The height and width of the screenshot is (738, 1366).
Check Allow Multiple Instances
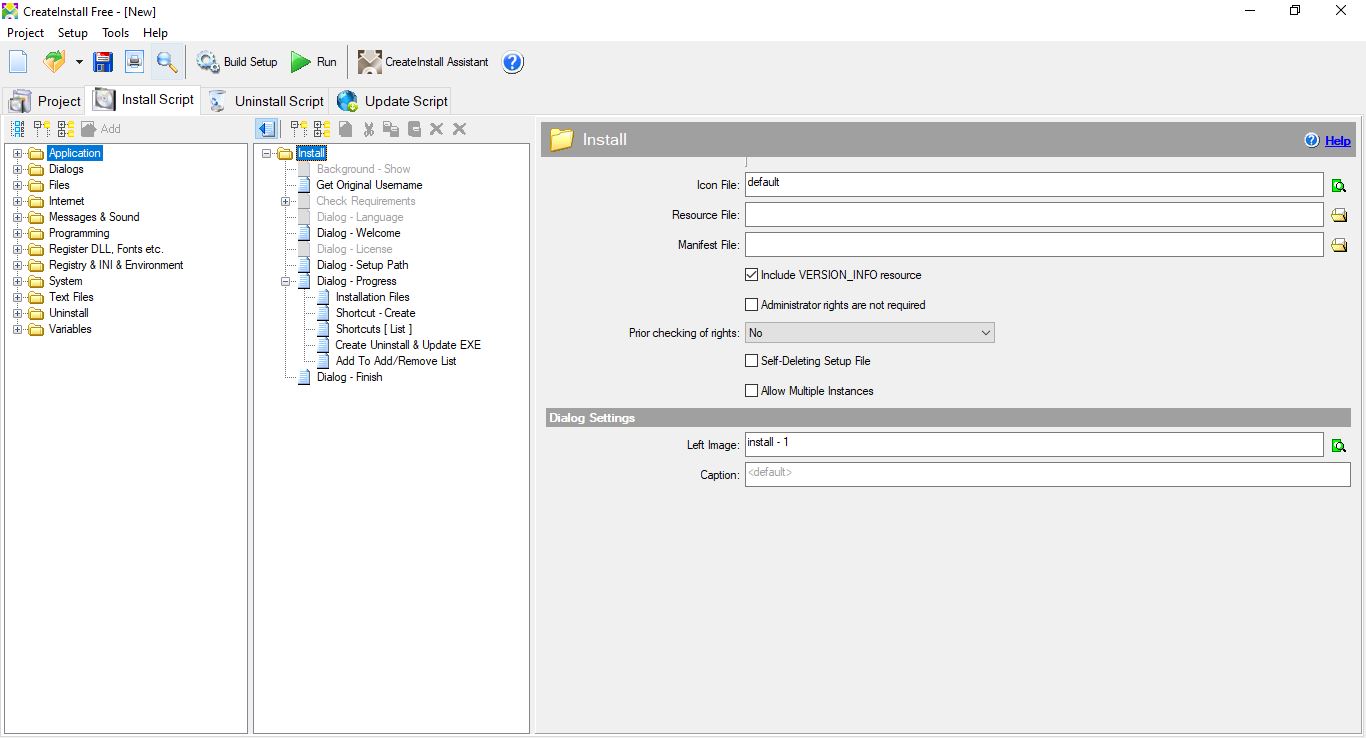(752, 391)
